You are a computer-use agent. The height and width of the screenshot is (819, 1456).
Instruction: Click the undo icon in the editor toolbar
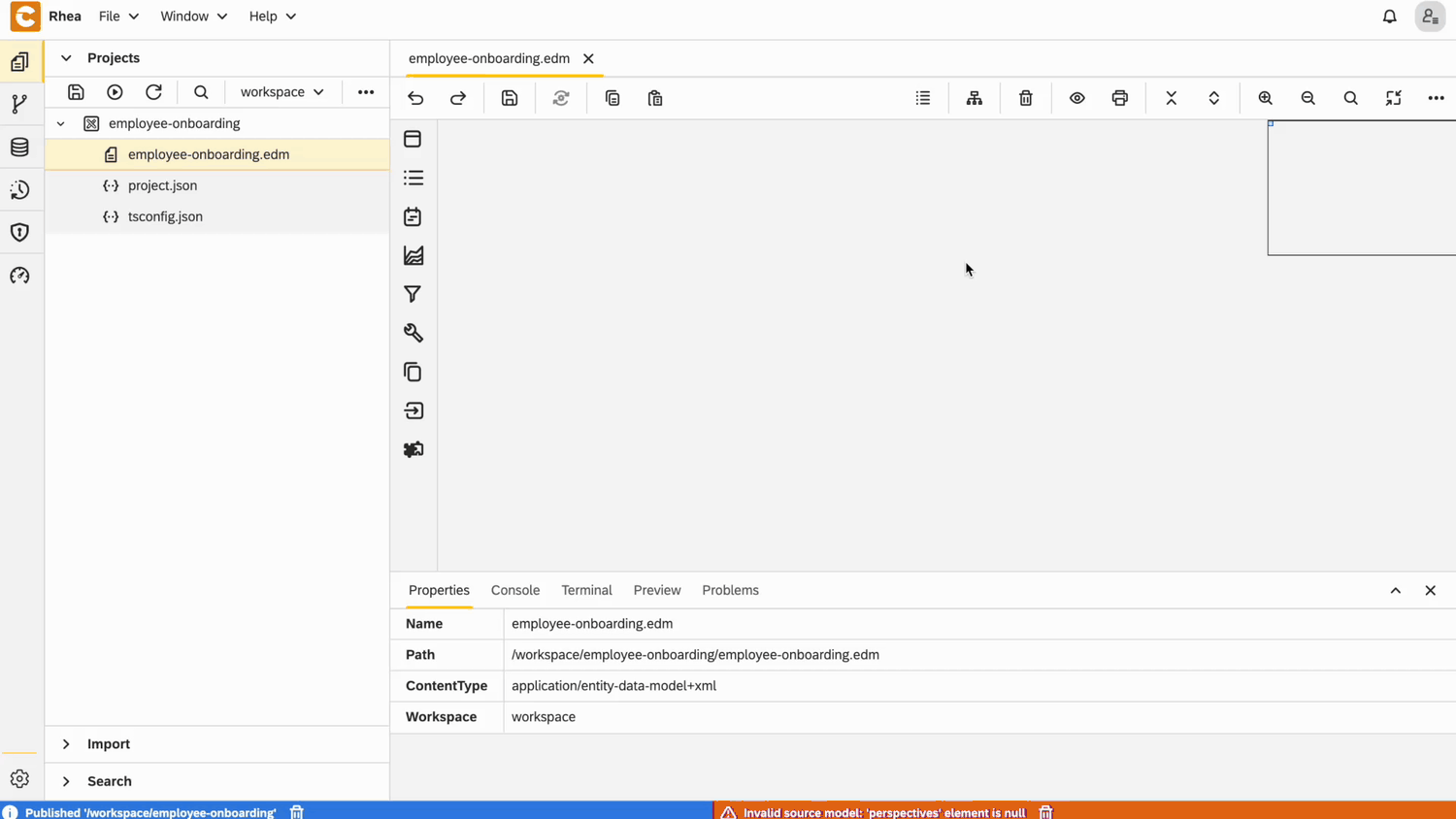click(415, 98)
